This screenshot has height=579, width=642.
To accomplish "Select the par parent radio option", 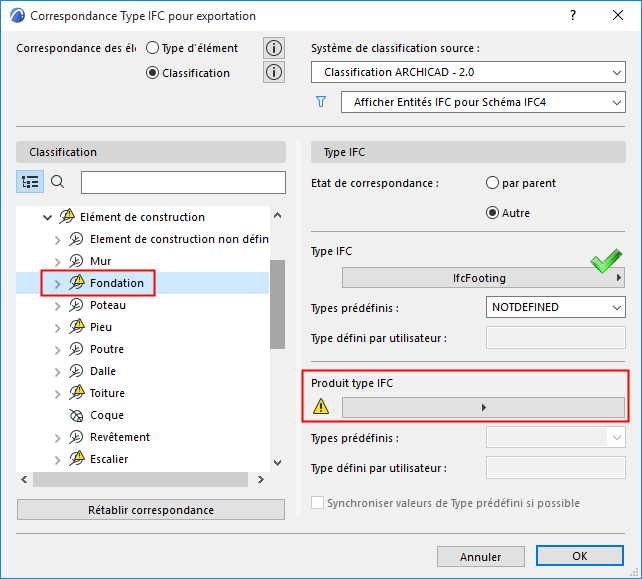I will (492, 183).
